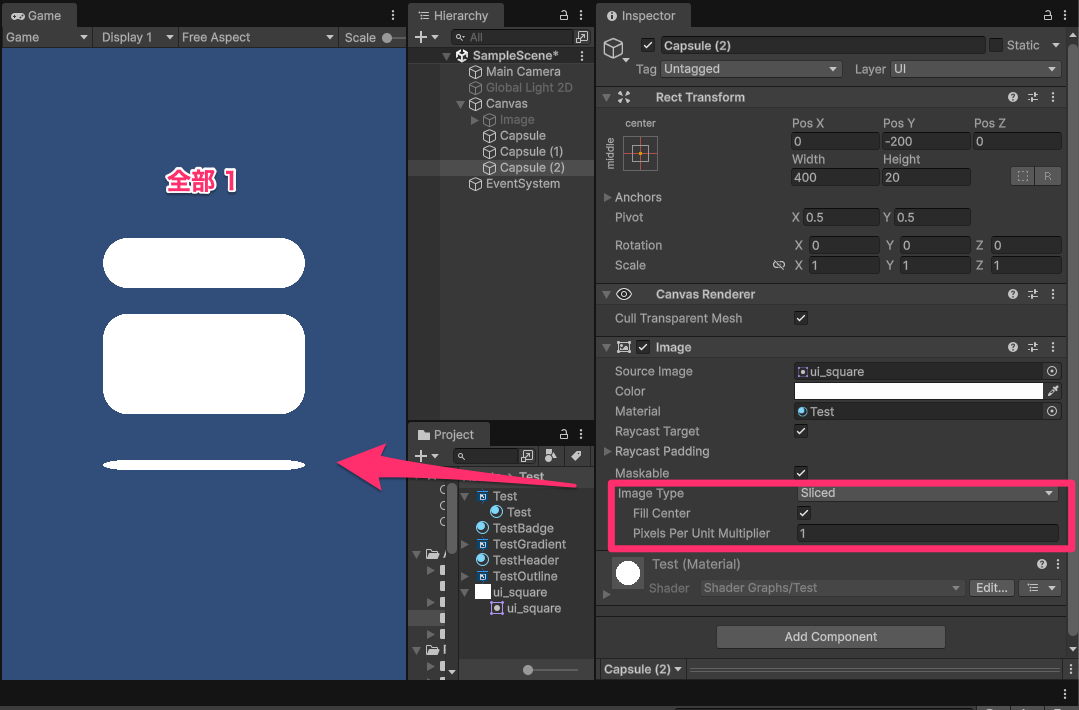Click the white Color swatch in Image
Viewport: 1079px width, 710px height.
[917, 391]
